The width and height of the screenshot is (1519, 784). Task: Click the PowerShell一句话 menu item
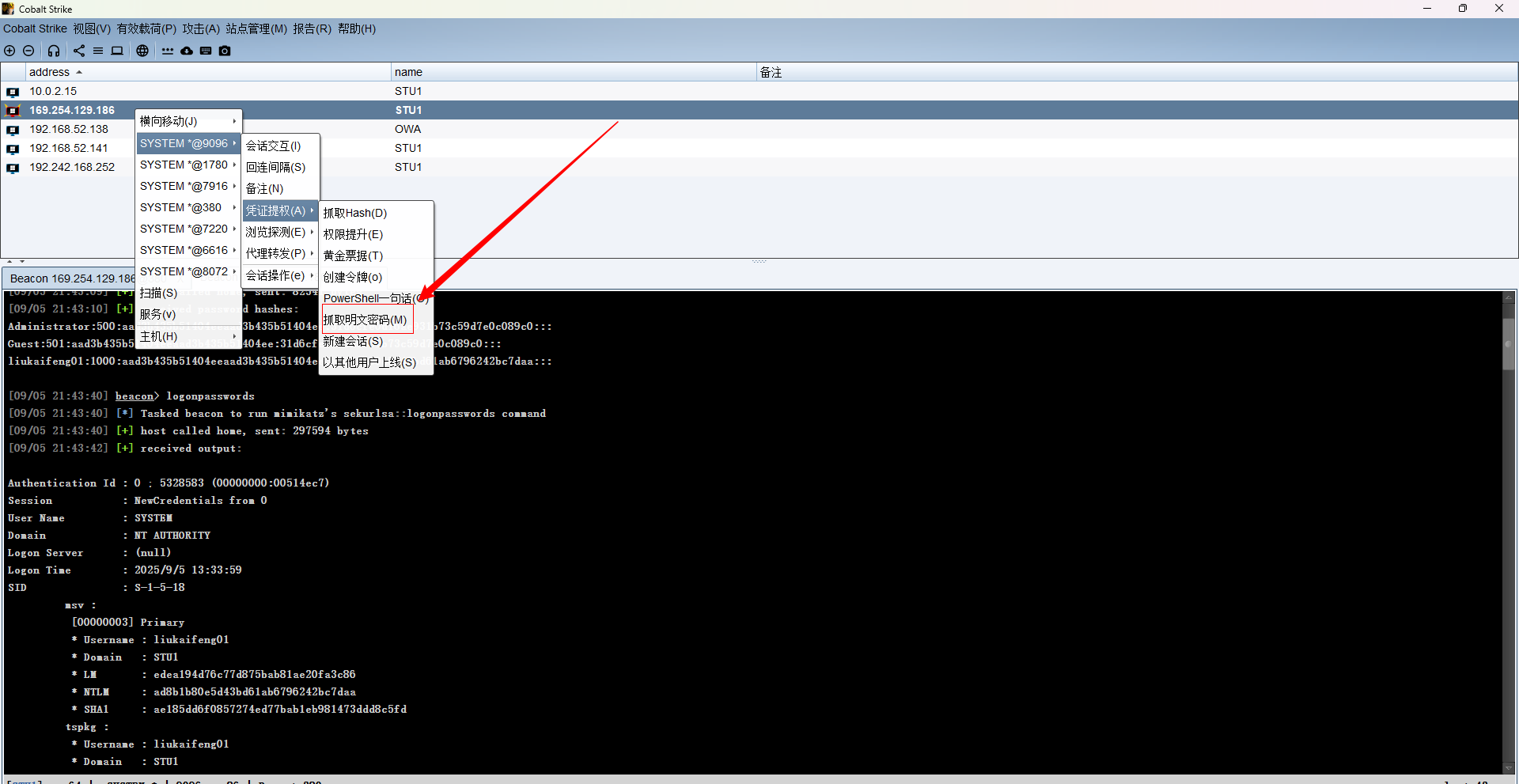tap(376, 298)
